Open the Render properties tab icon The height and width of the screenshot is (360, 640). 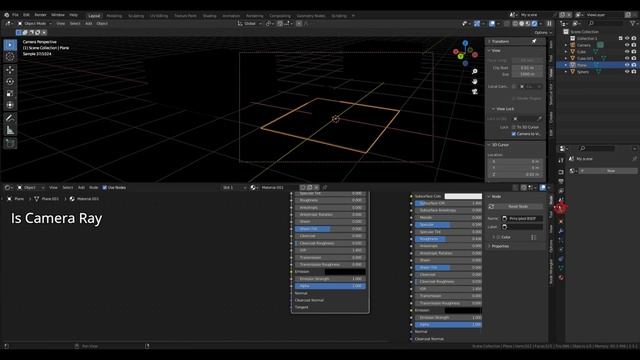[x=561, y=172]
